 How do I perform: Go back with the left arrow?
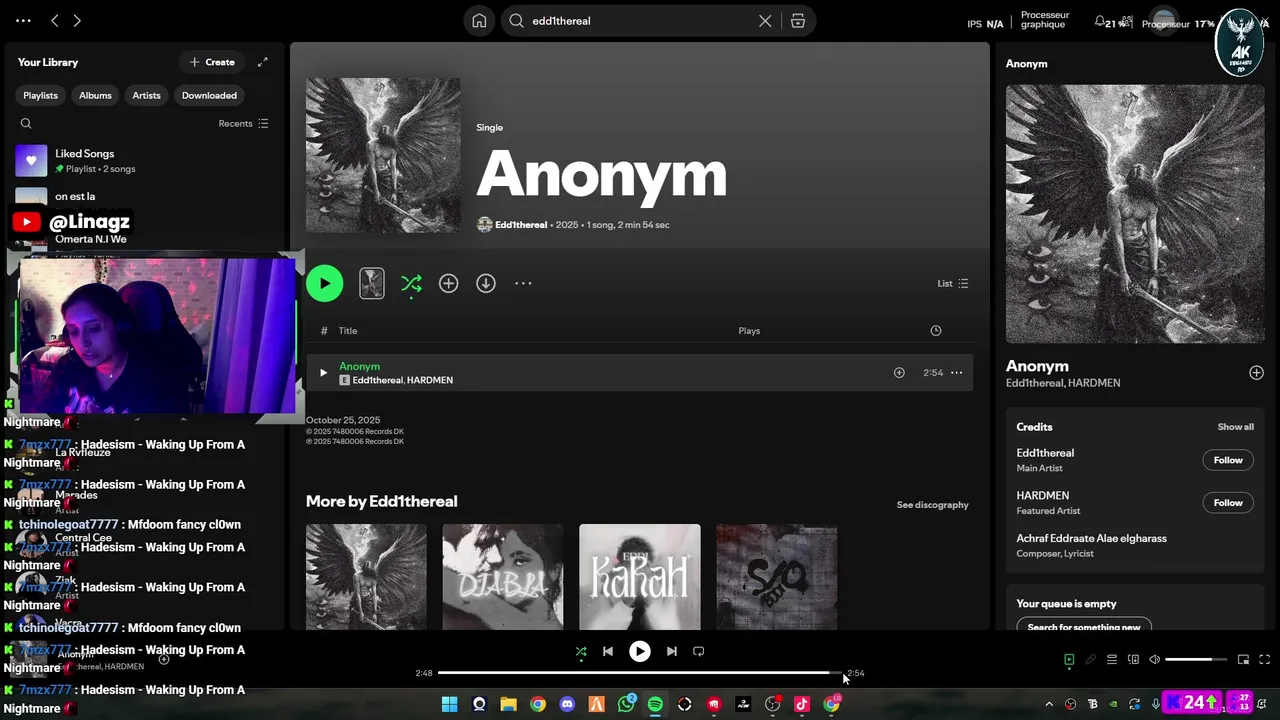click(x=55, y=20)
